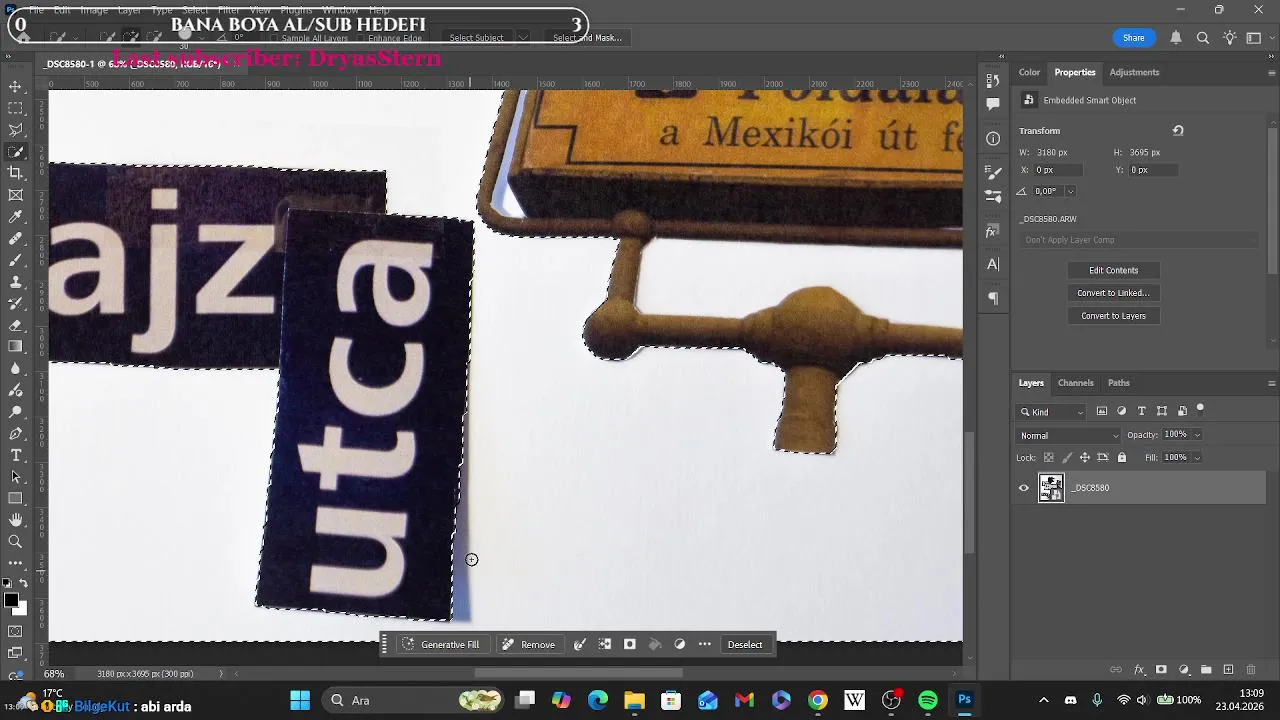Toggle the smart object layer filter

pyautogui.click(x=1183, y=411)
